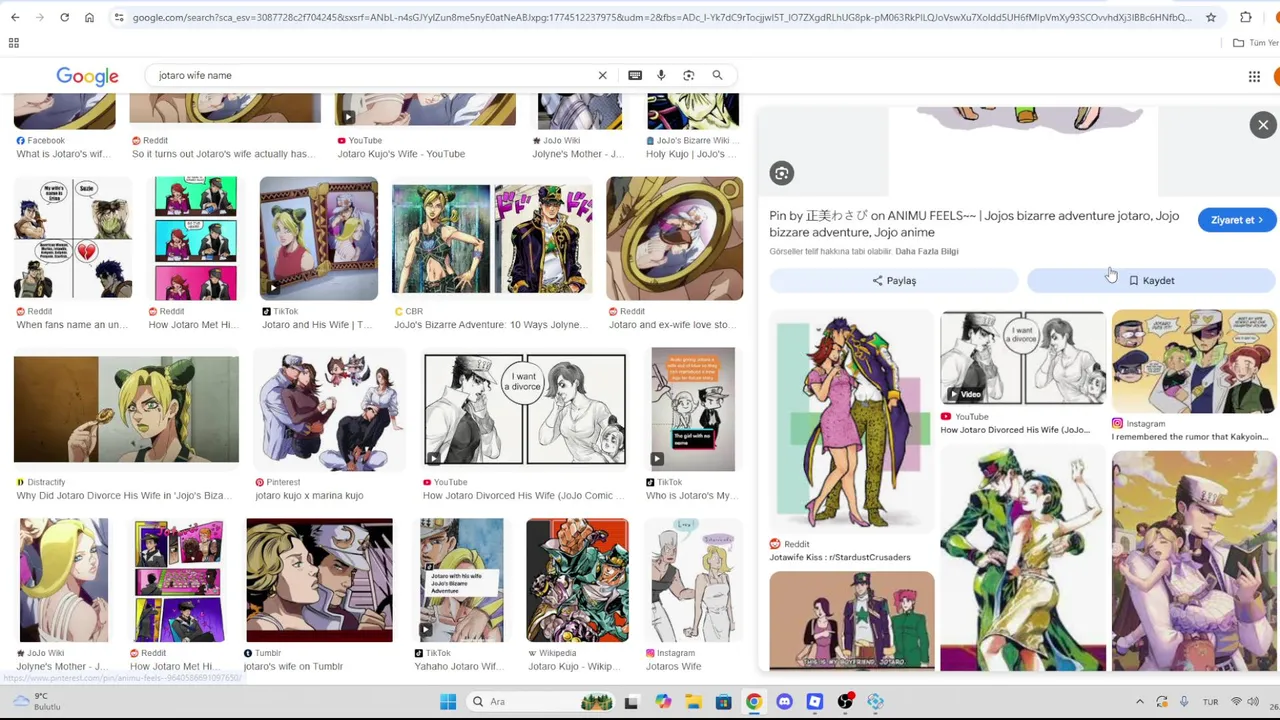Open the 'Who is Jotaro's My...' TikTok result
The height and width of the screenshot is (720, 1280).
pos(693,409)
